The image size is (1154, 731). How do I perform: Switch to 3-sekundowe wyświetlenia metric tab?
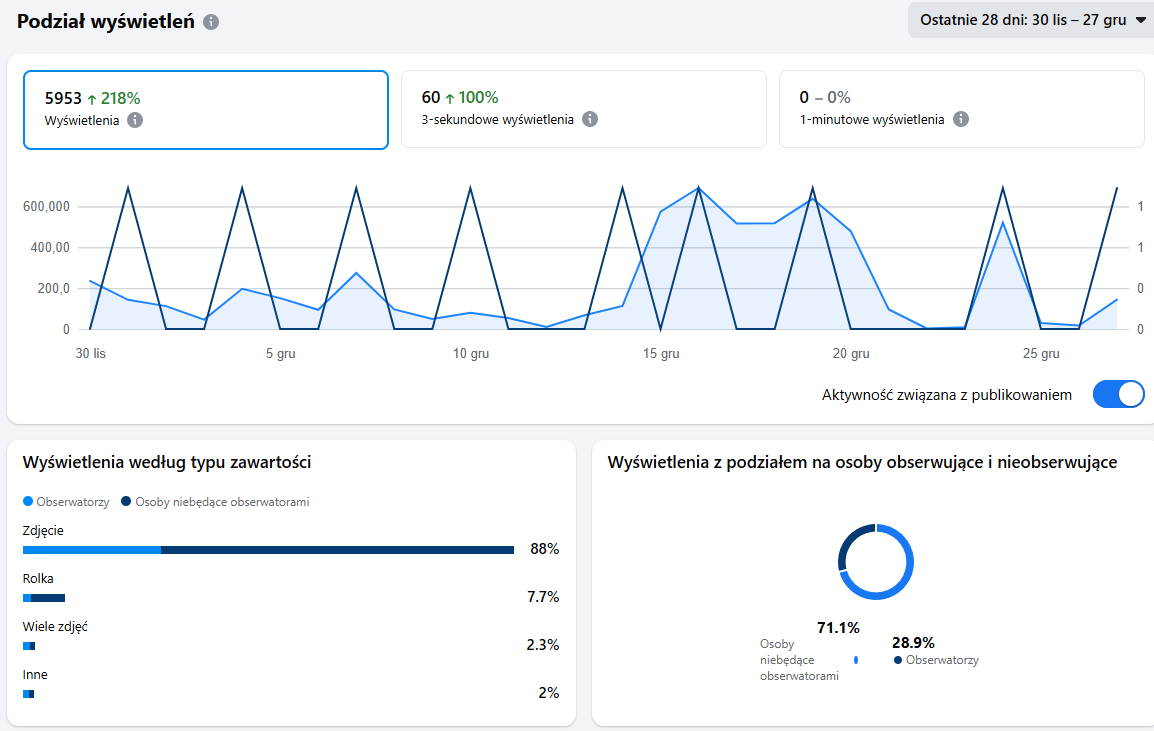tap(583, 109)
